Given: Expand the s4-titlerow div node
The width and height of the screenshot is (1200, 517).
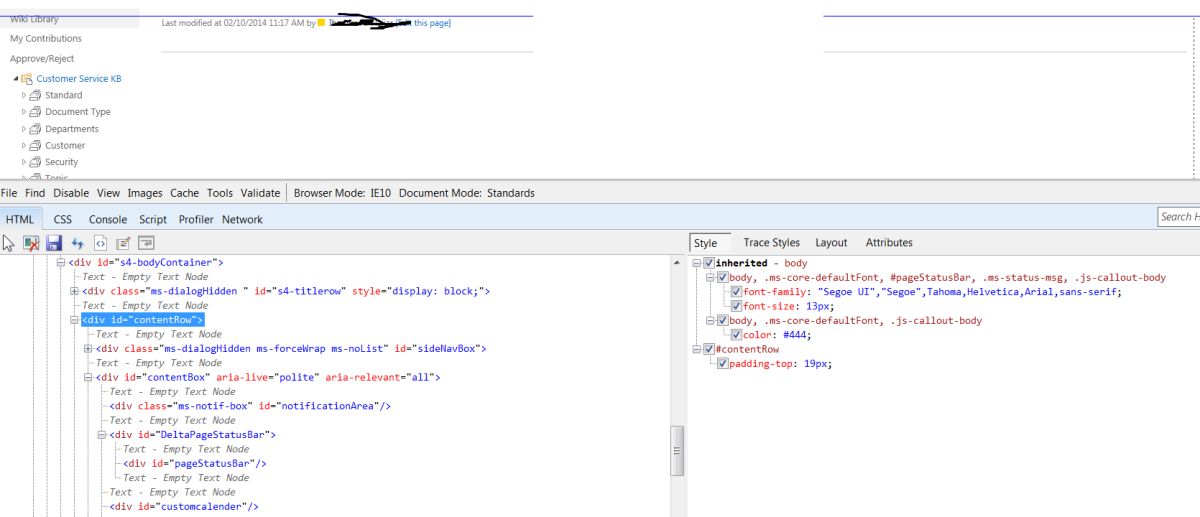Looking at the screenshot, I should pos(74,291).
